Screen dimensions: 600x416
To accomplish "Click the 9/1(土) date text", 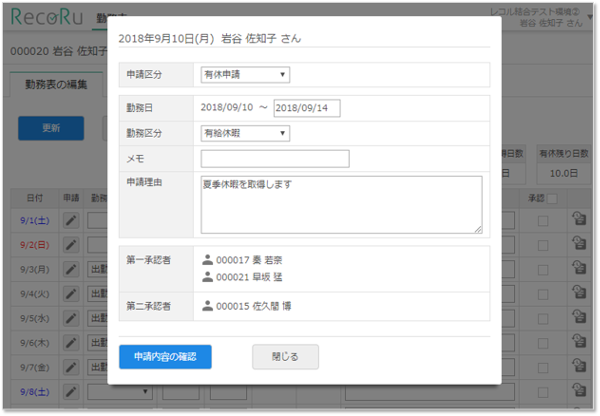I will pyautogui.click(x=35, y=220).
